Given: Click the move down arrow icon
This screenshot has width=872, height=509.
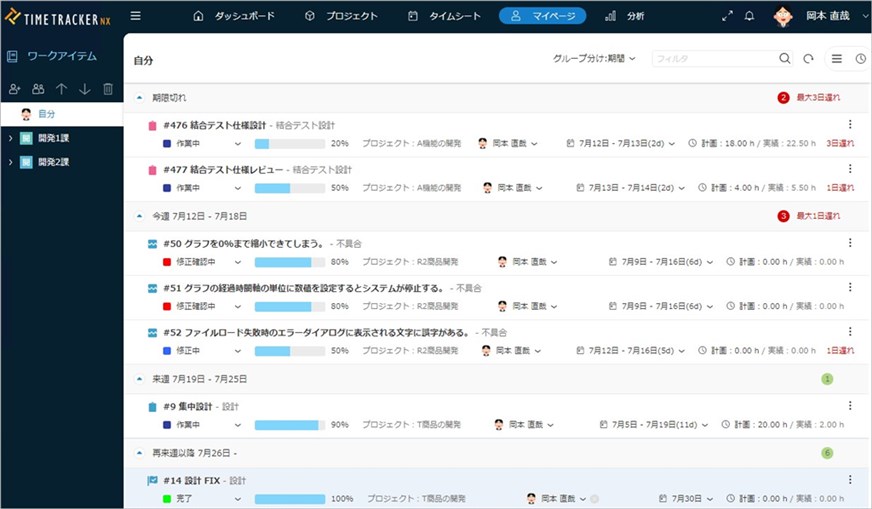Looking at the screenshot, I should (x=85, y=88).
